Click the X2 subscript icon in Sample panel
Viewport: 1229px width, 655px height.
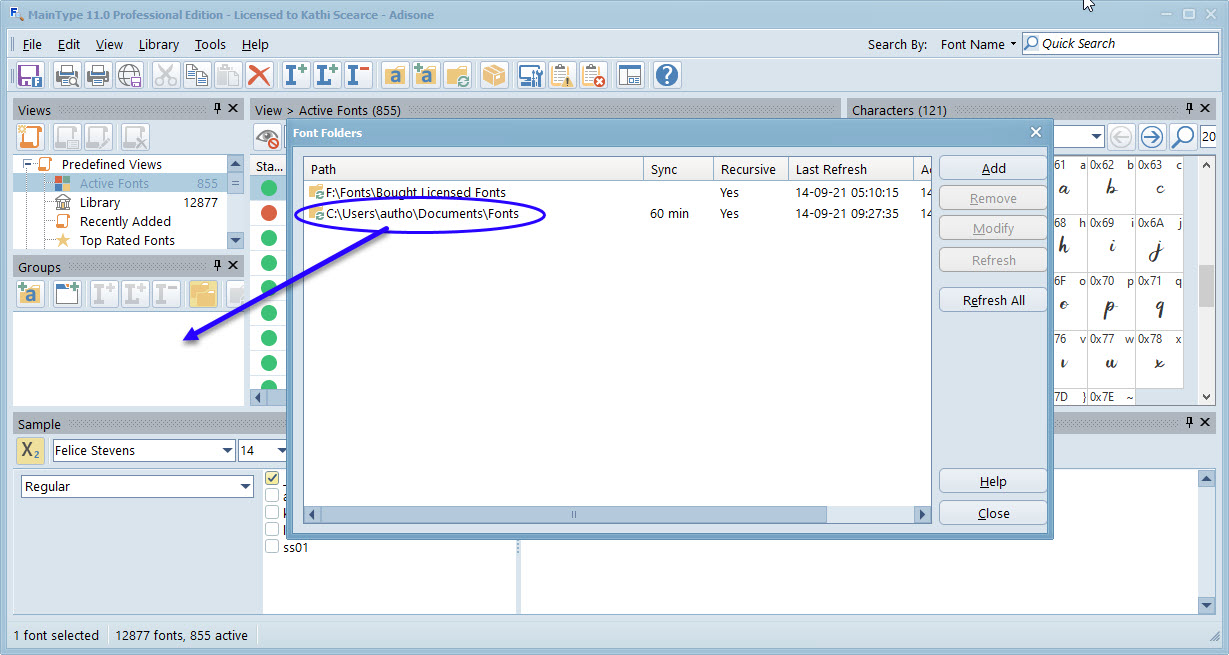[31, 451]
